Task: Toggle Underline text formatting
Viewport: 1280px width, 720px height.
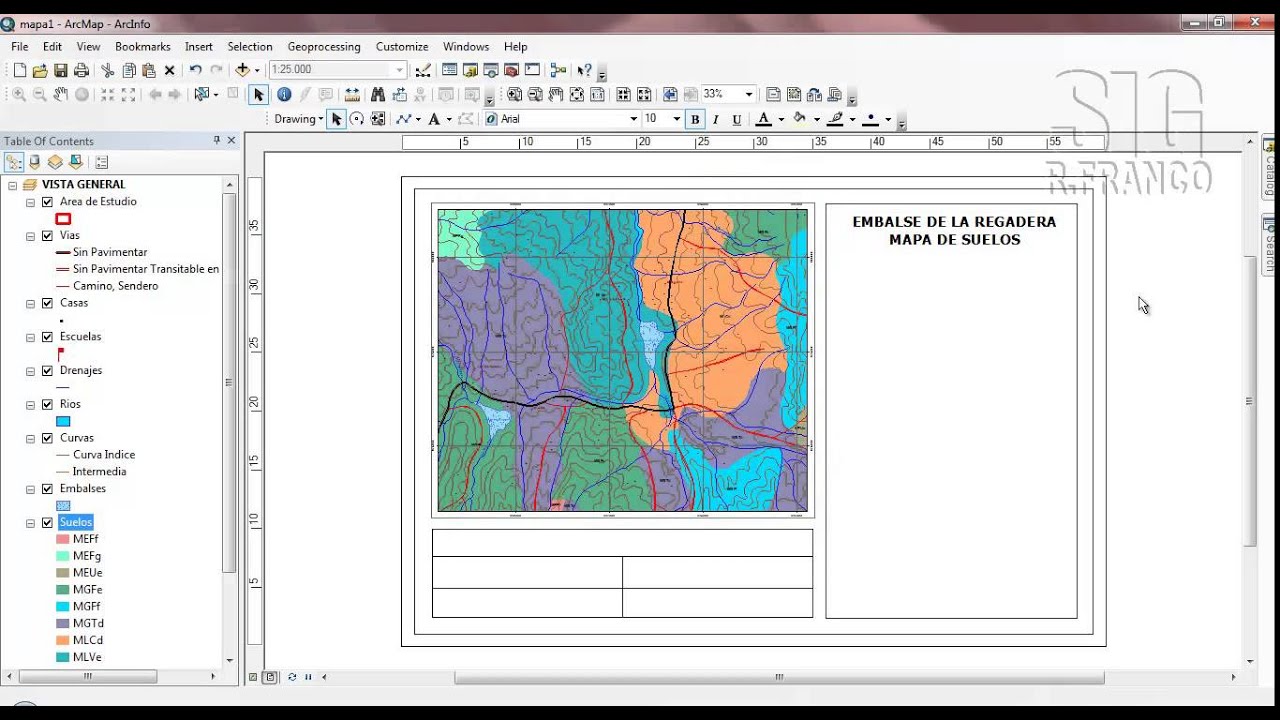Action: coord(737,119)
